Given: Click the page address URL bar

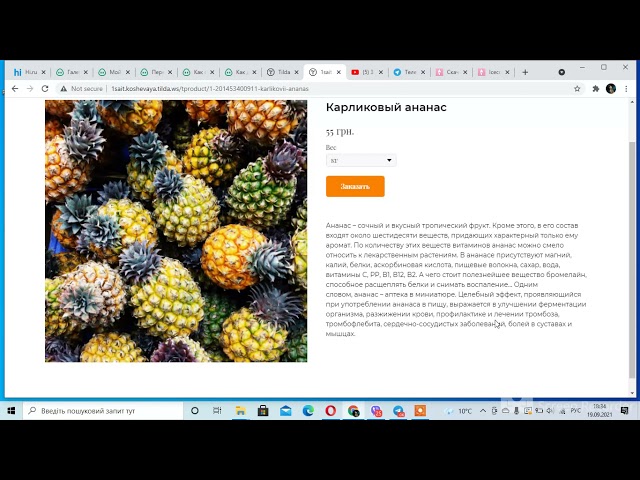Looking at the screenshot, I should tap(318, 89).
